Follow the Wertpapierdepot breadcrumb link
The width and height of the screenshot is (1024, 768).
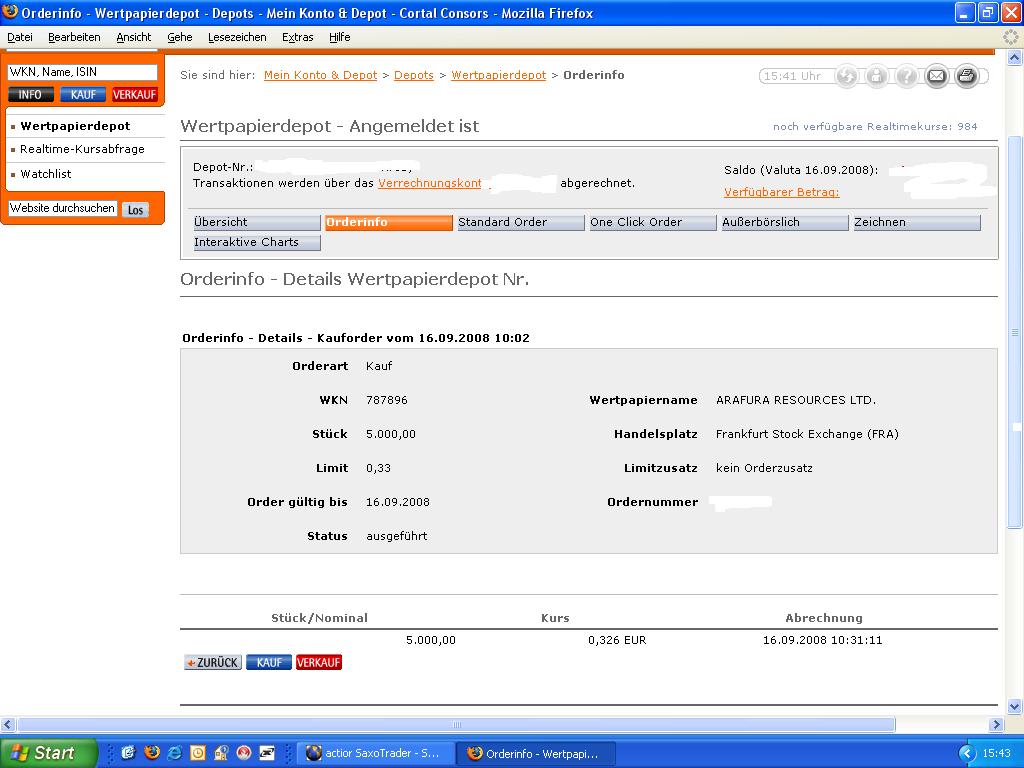tap(498, 75)
